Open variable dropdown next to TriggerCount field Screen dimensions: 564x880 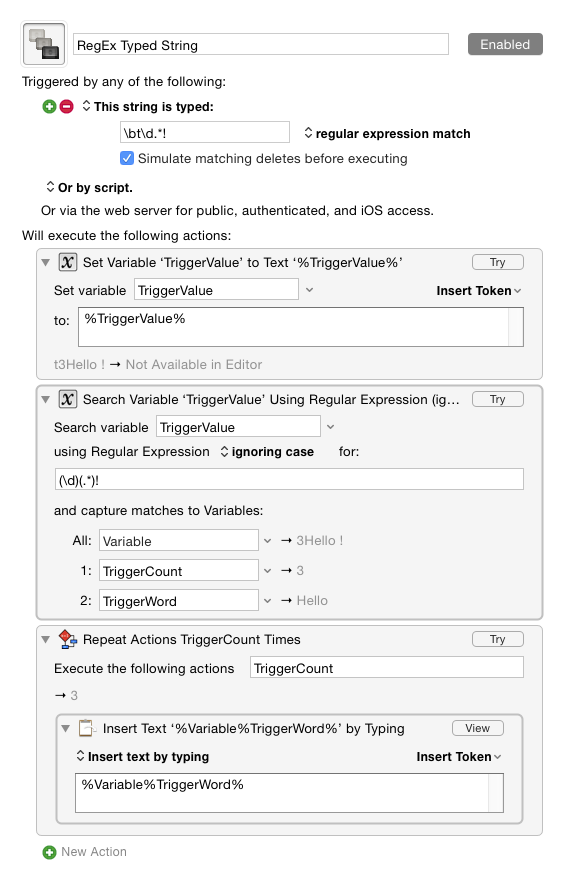(268, 571)
